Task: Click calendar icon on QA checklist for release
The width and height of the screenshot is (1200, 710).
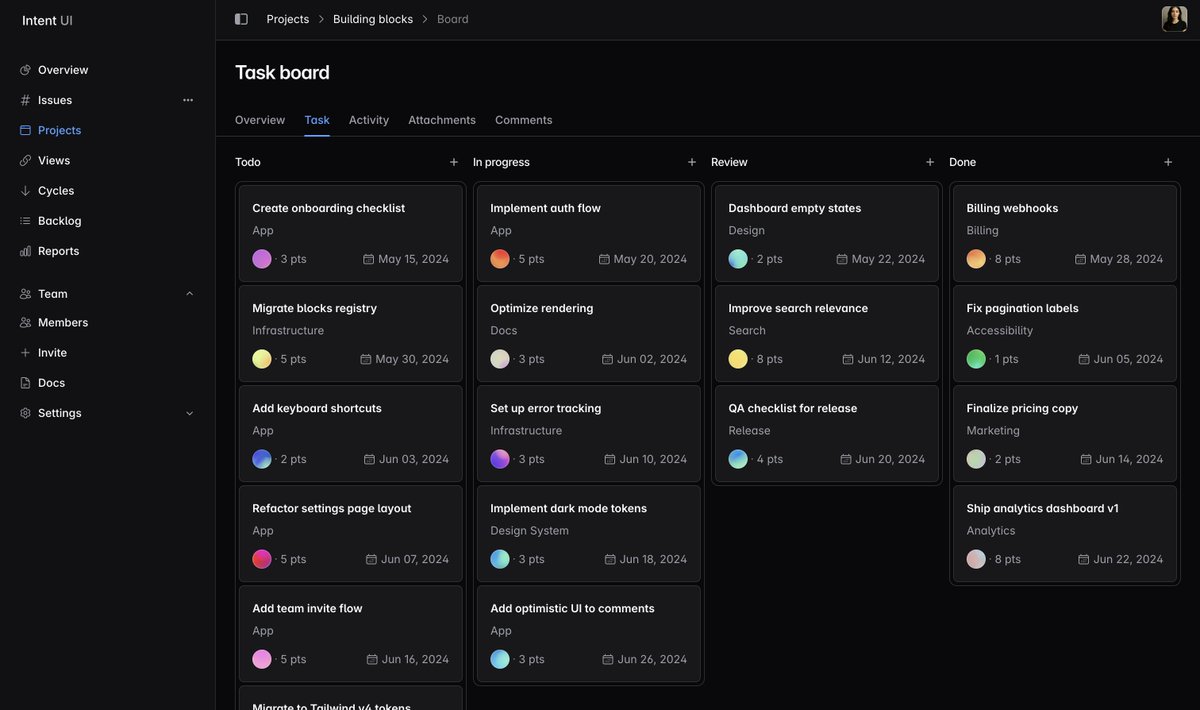Action: pos(846,459)
